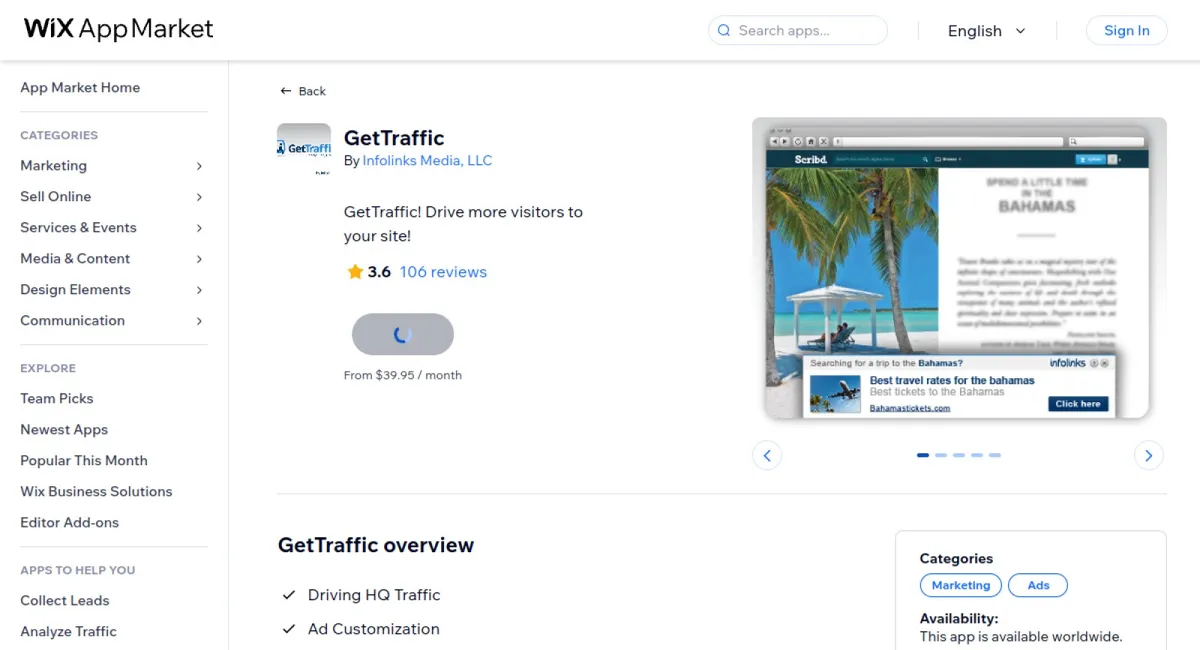Click the 'From $39.95 / month' price text
The image size is (1200, 650).
click(403, 376)
